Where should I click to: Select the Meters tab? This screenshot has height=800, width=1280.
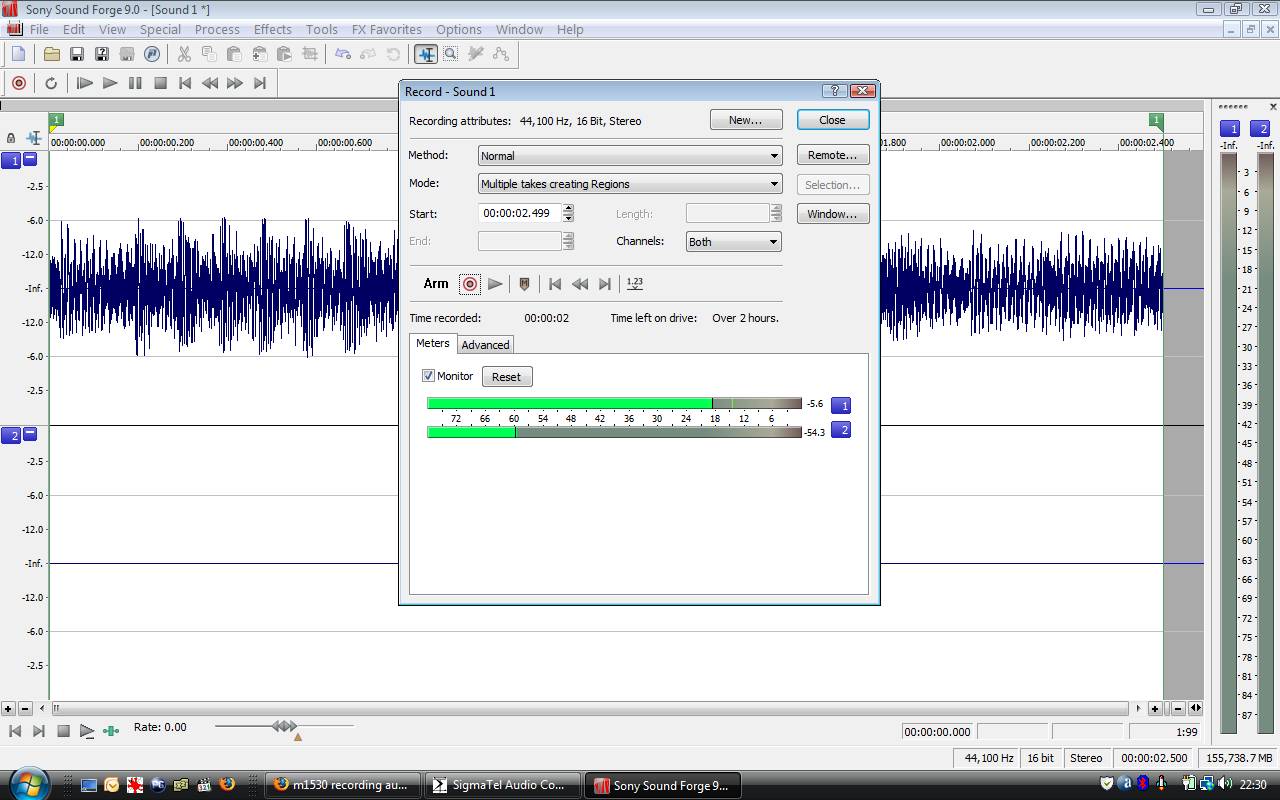[433, 343]
